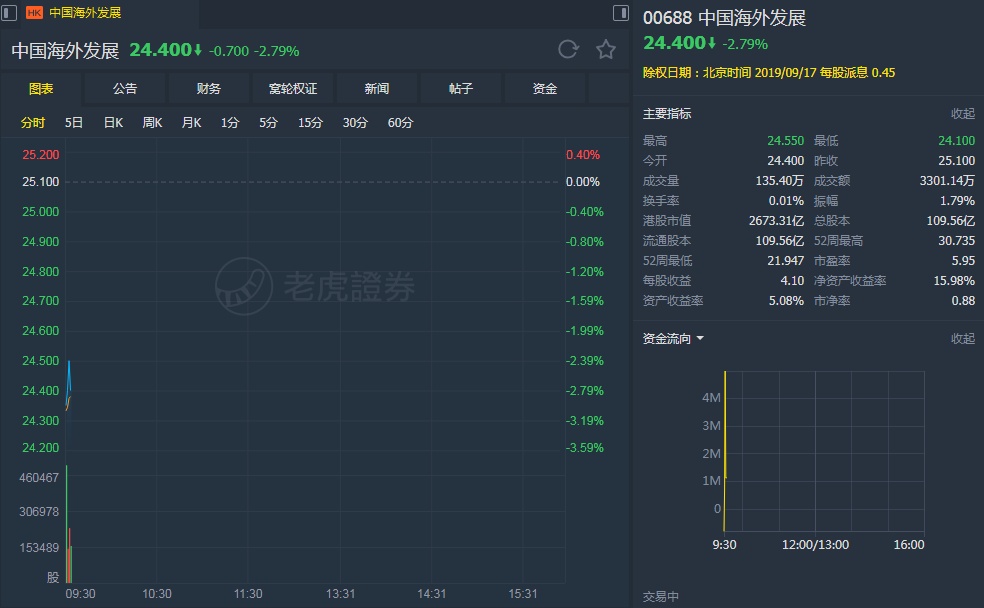Viewport: 984px width, 608px height.
Task: Open the 帖子 tab
Action: pos(461,88)
